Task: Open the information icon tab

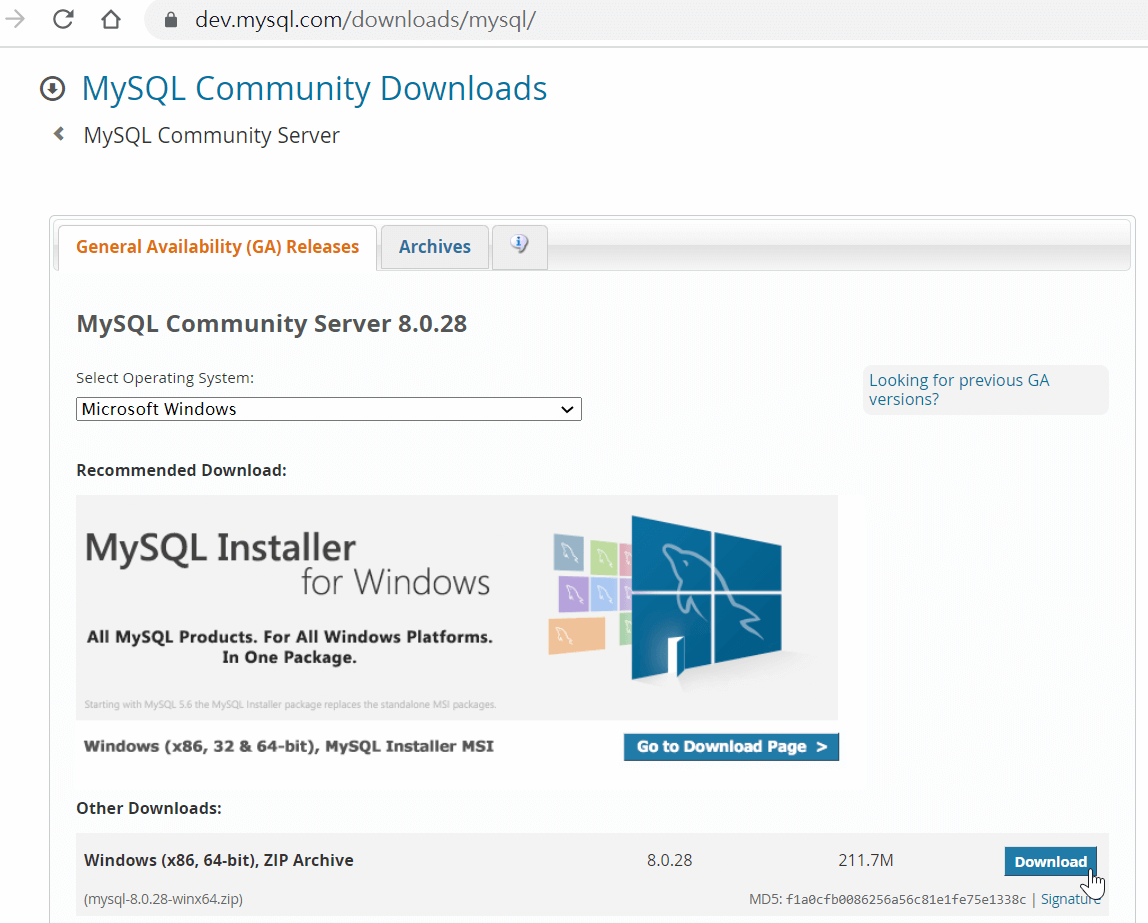Action: click(520, 247)
